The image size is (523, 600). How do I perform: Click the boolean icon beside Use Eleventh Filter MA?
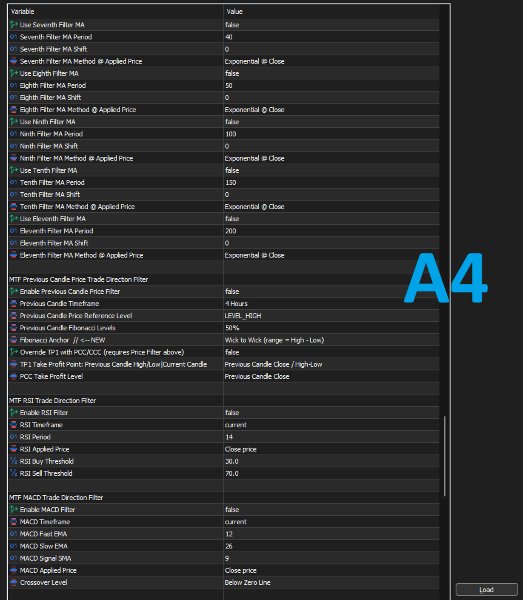click(x=14, y=218)
